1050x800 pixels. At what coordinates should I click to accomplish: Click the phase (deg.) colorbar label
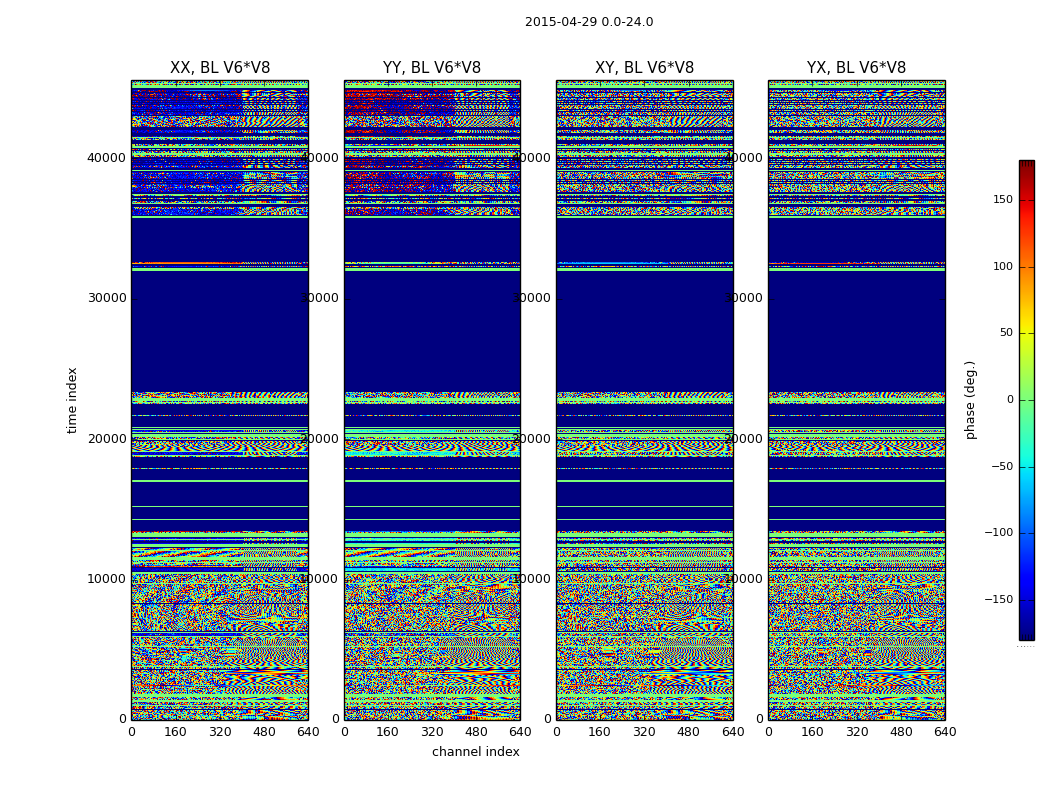pyautogui.click(x=970, y=400)
